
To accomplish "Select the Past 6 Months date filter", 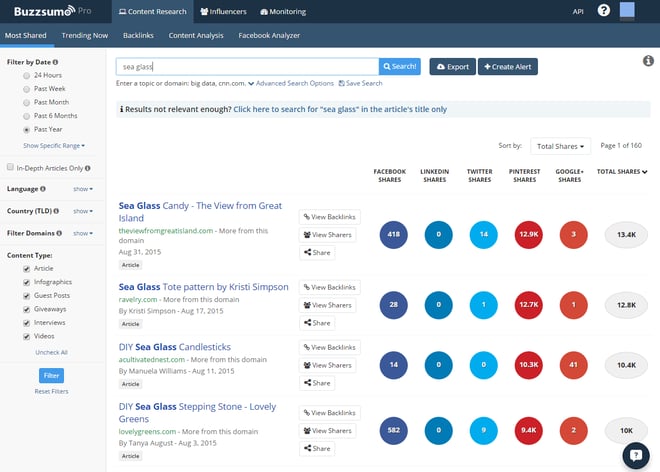I will tap(27, 116).
